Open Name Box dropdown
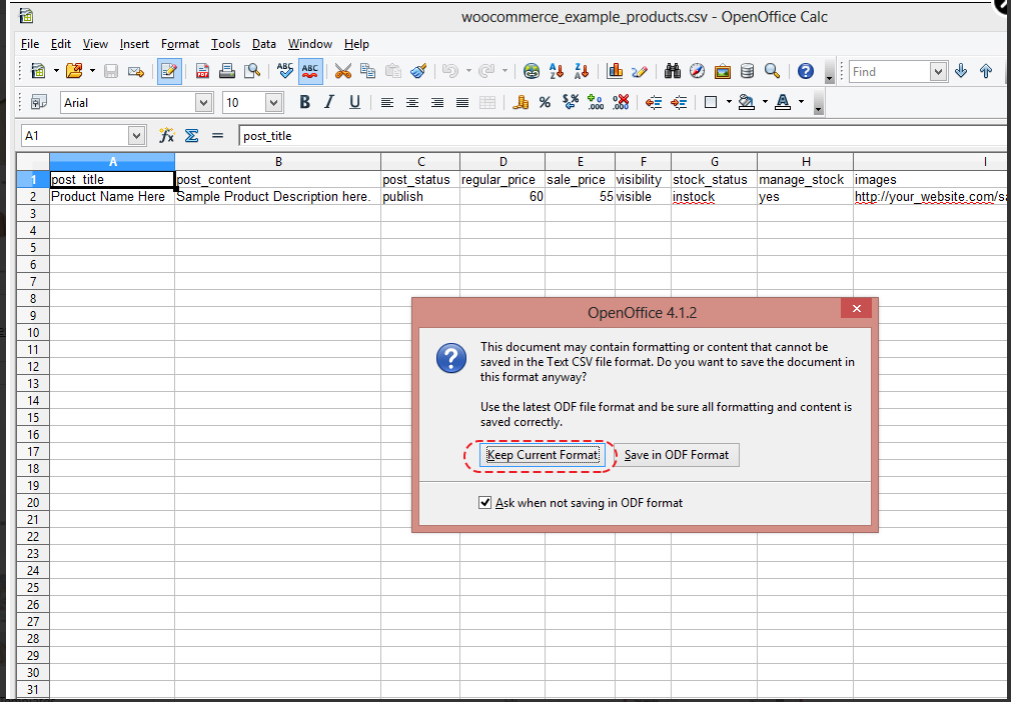 tap(137, 136)
